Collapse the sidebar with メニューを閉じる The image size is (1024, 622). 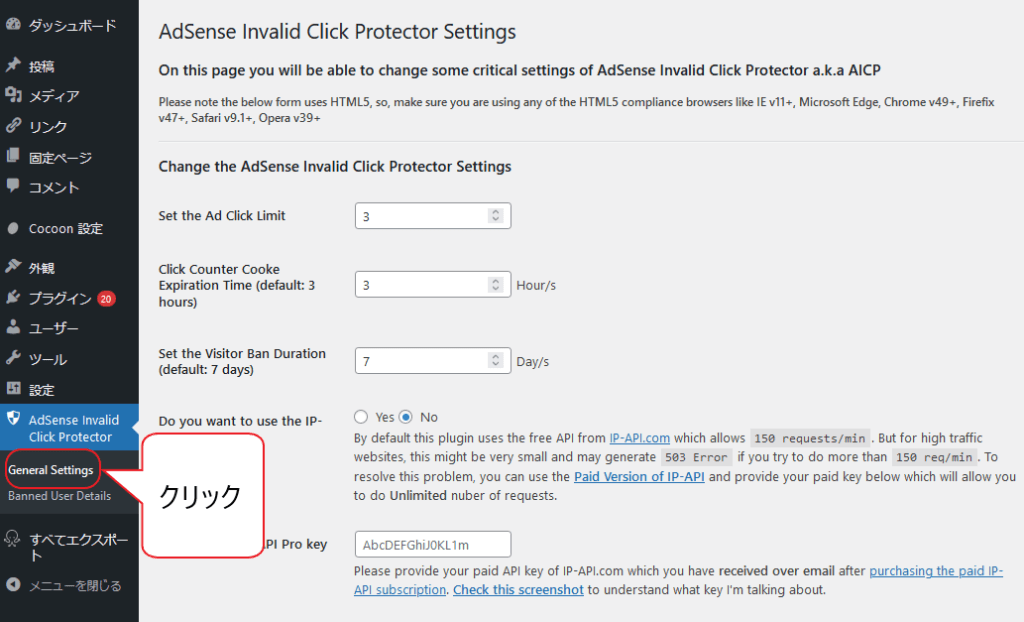pyautogui.click(x=75, y=585)
